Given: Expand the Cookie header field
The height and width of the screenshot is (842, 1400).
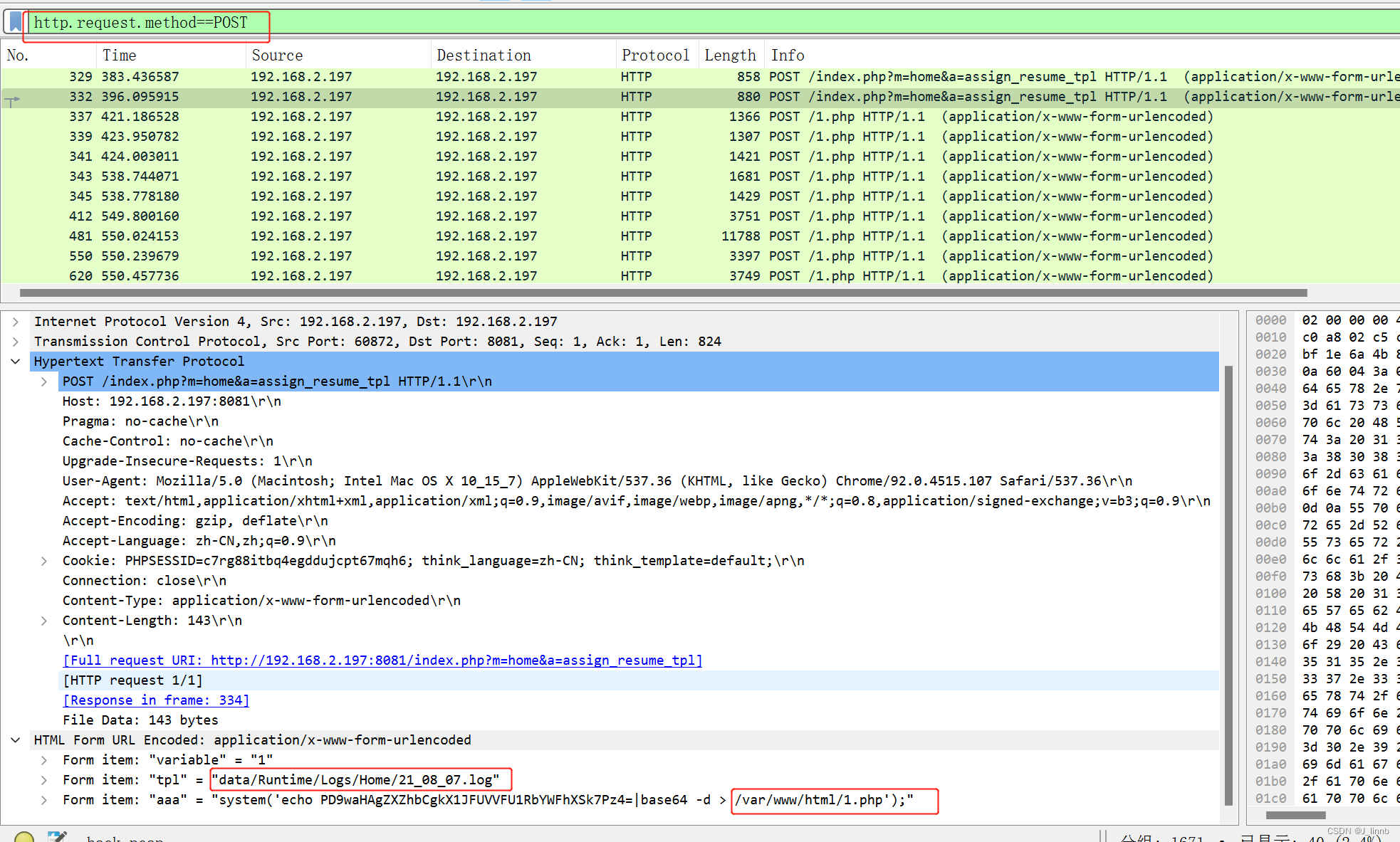Looking at the screenshot, I should coord(45,560).
